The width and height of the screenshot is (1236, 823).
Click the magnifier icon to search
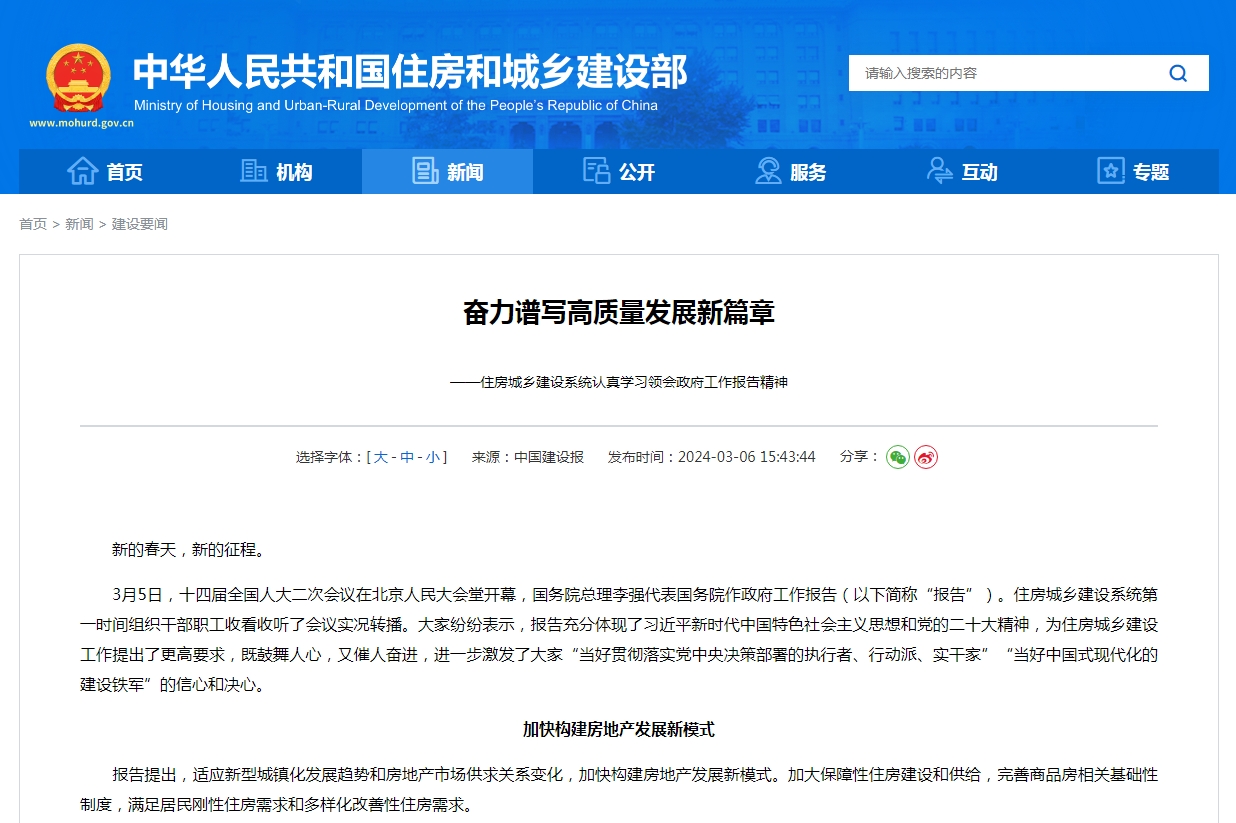pos(1178,73)
